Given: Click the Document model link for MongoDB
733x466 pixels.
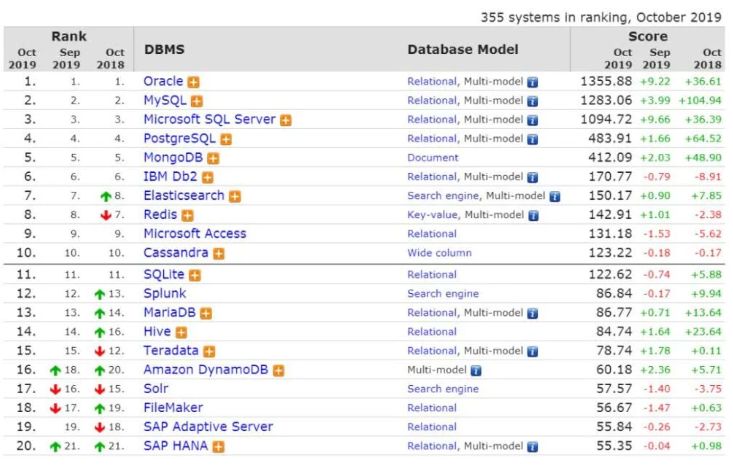Looking at the screenshot, I should (x=432, y=158).
